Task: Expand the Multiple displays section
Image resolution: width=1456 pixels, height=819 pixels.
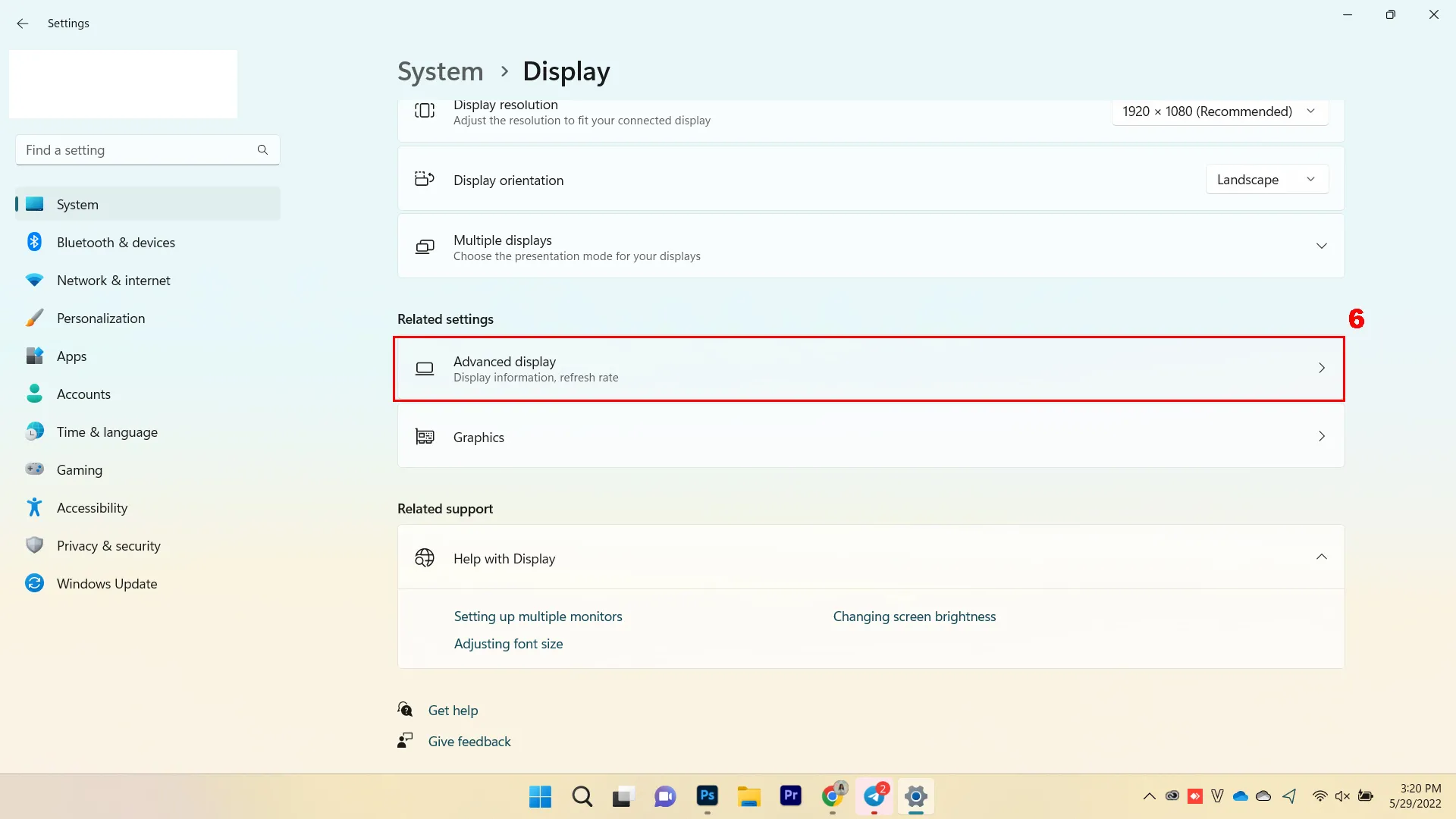Action: point(1321,246)
